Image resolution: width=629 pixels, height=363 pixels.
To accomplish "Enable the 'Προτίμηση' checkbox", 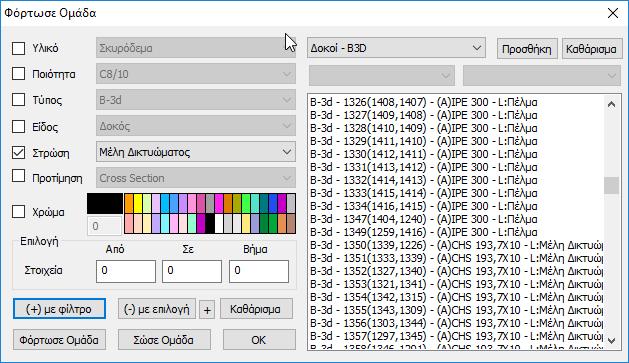I will click(18, 176).
